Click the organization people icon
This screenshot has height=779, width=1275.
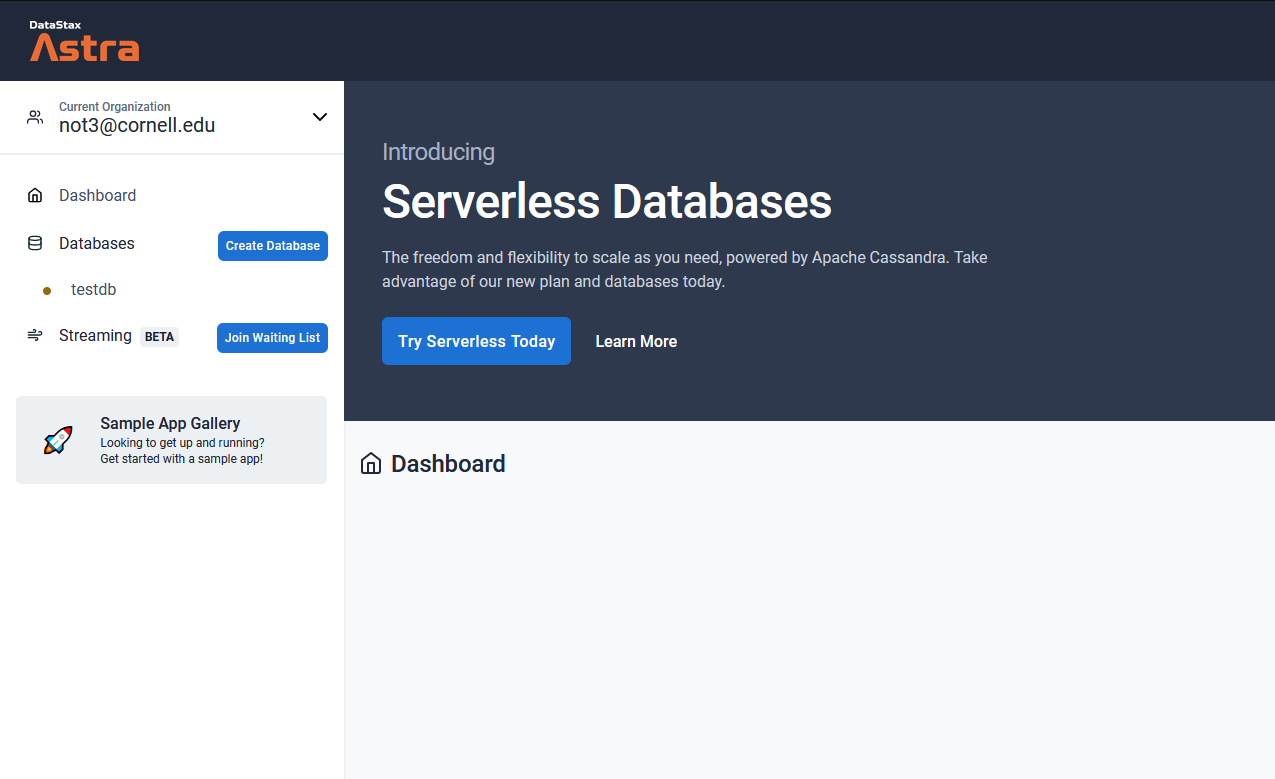[x=35, y=117]
